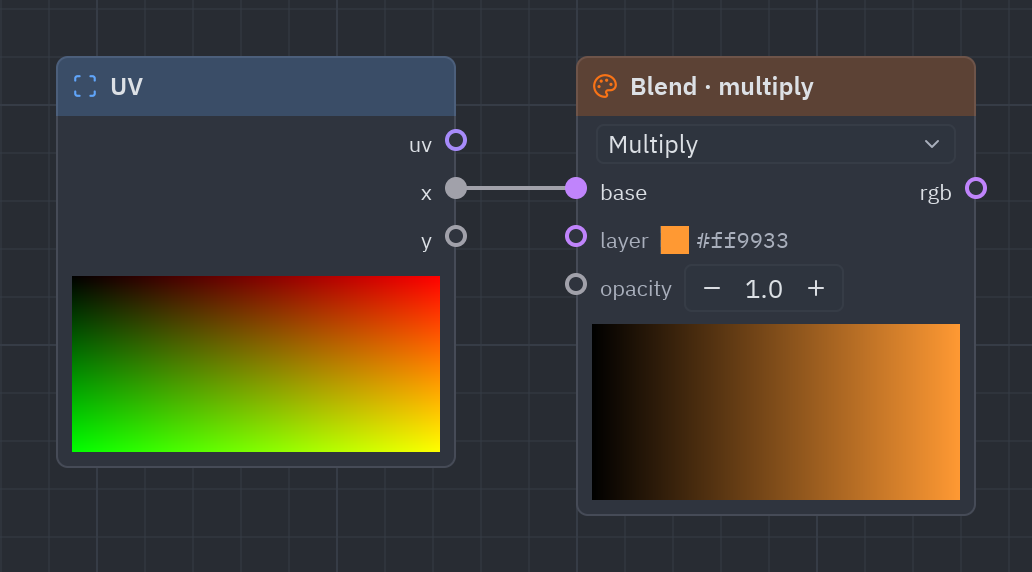This screenshot has width=1032, height=572.
Task: Click the 'x' output label
Action: point(426,194)
